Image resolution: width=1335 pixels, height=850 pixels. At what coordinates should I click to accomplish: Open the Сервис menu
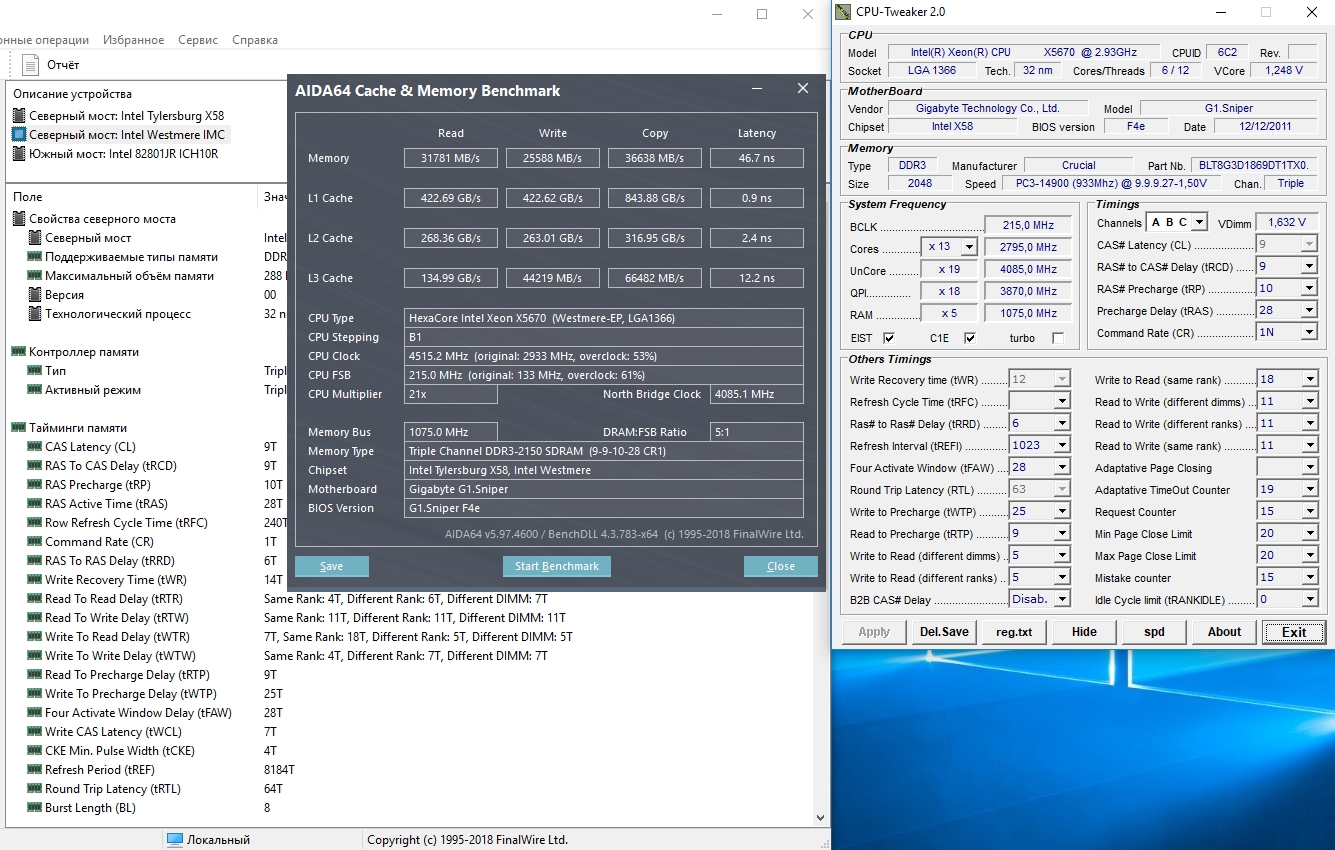(x=198, y=40)
